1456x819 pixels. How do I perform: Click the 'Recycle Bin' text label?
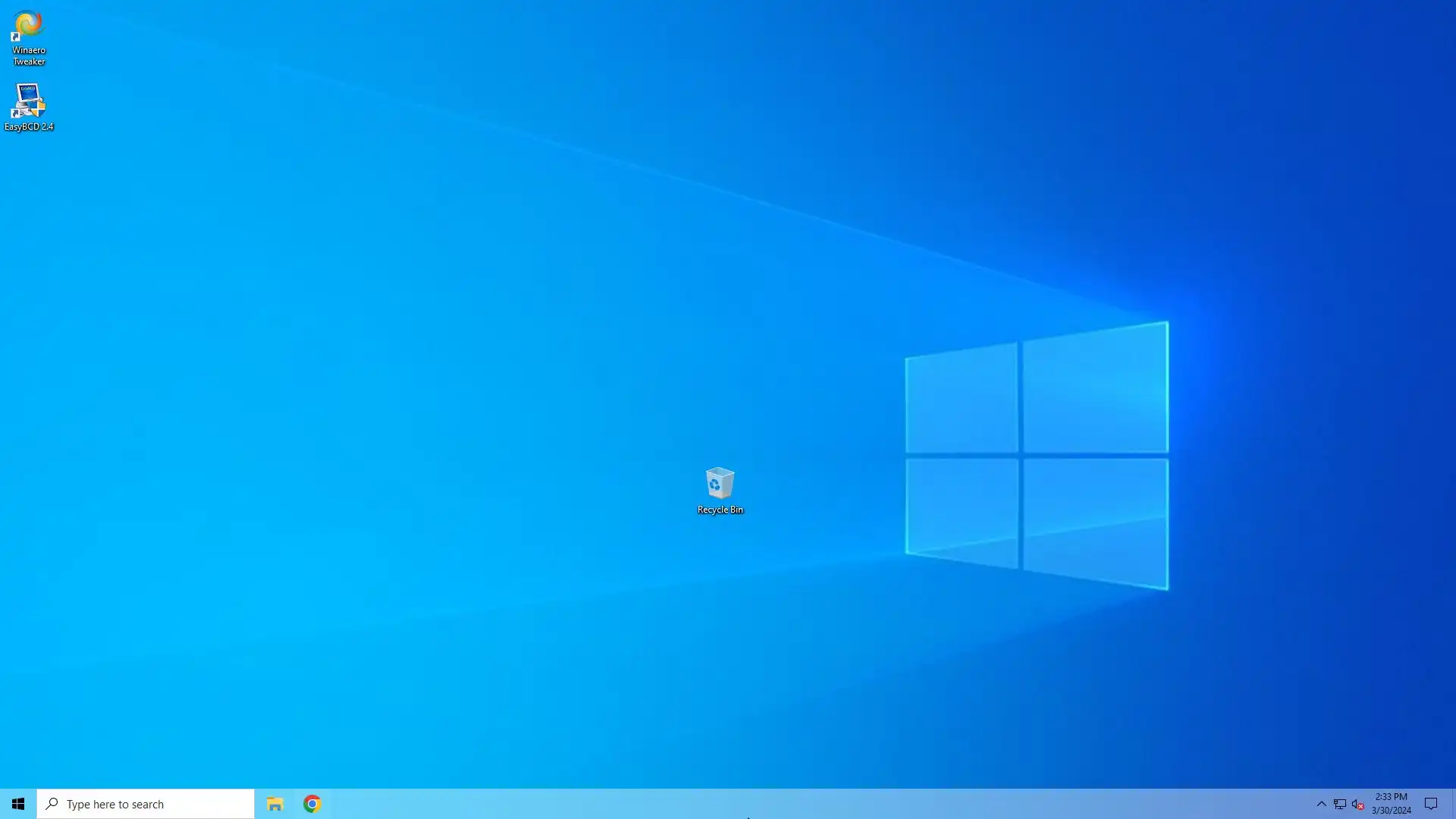(720, 510)
